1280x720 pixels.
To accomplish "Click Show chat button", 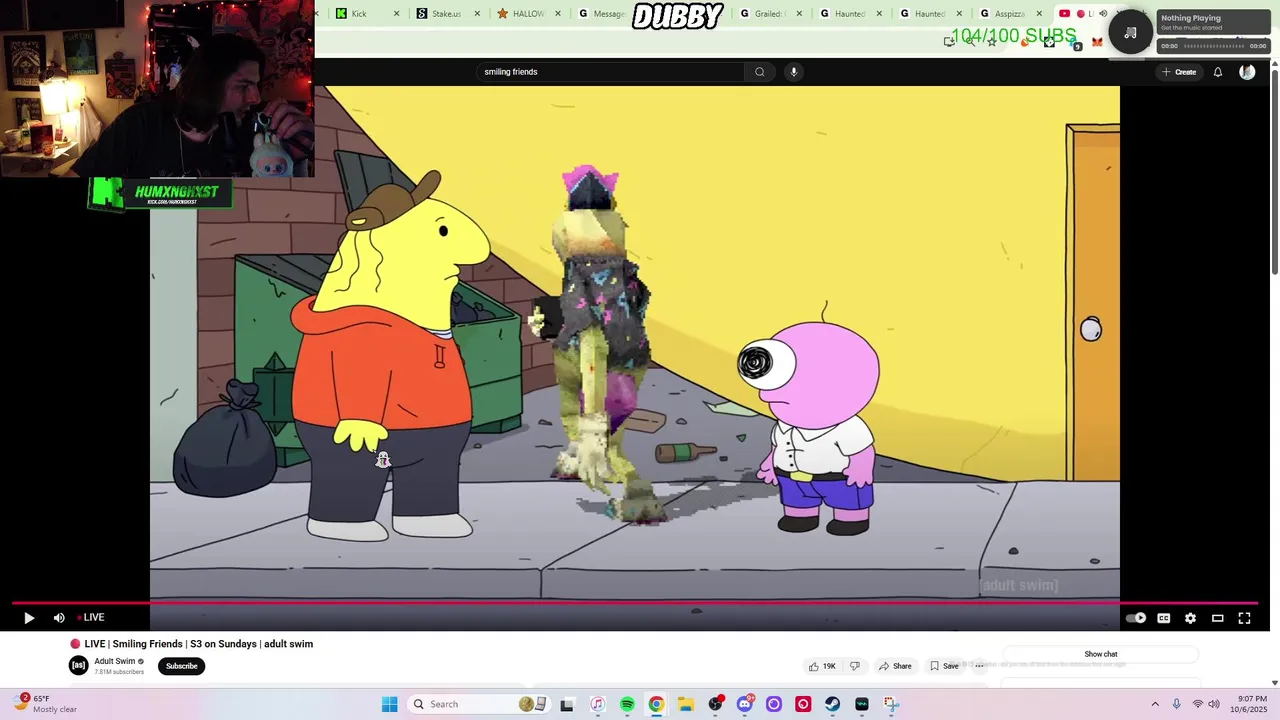I will tap(1101, 654).
